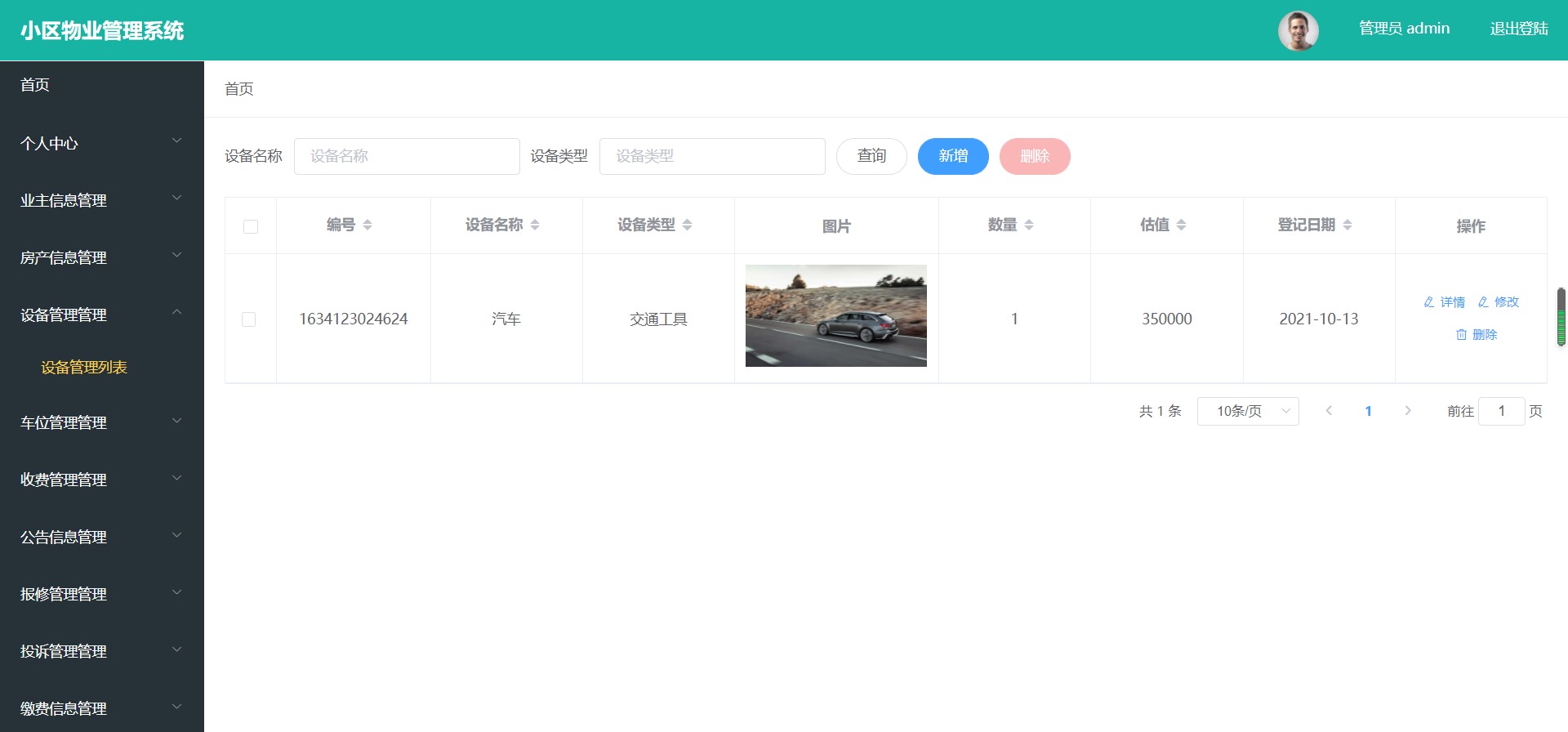Open 首页 in the sidebar
This screenshot has height=732, width=1568.
pyautogui.click(x=102, y=85)
